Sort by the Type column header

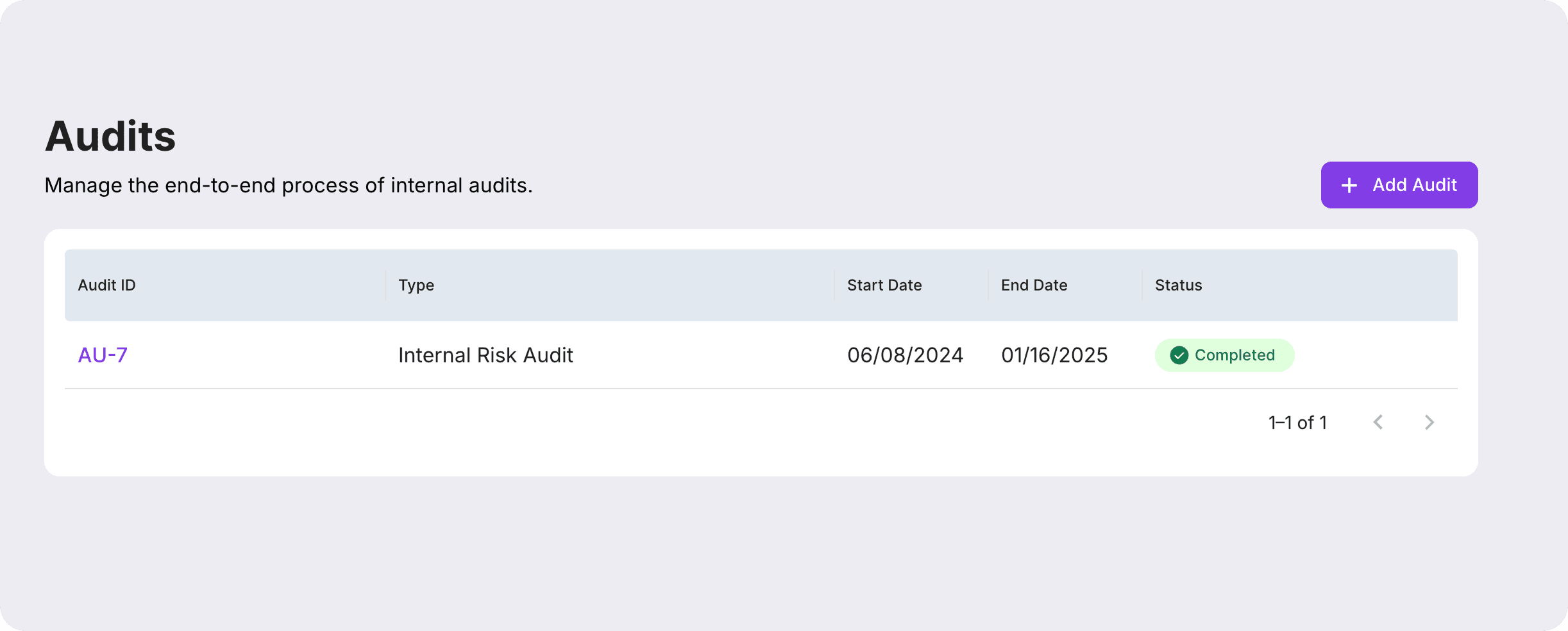pyautogui.click(x=416, y=285)
